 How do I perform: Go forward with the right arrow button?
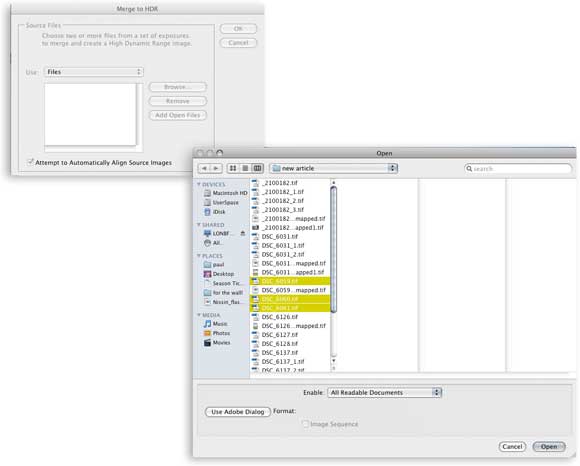click(x=216, y=168)
